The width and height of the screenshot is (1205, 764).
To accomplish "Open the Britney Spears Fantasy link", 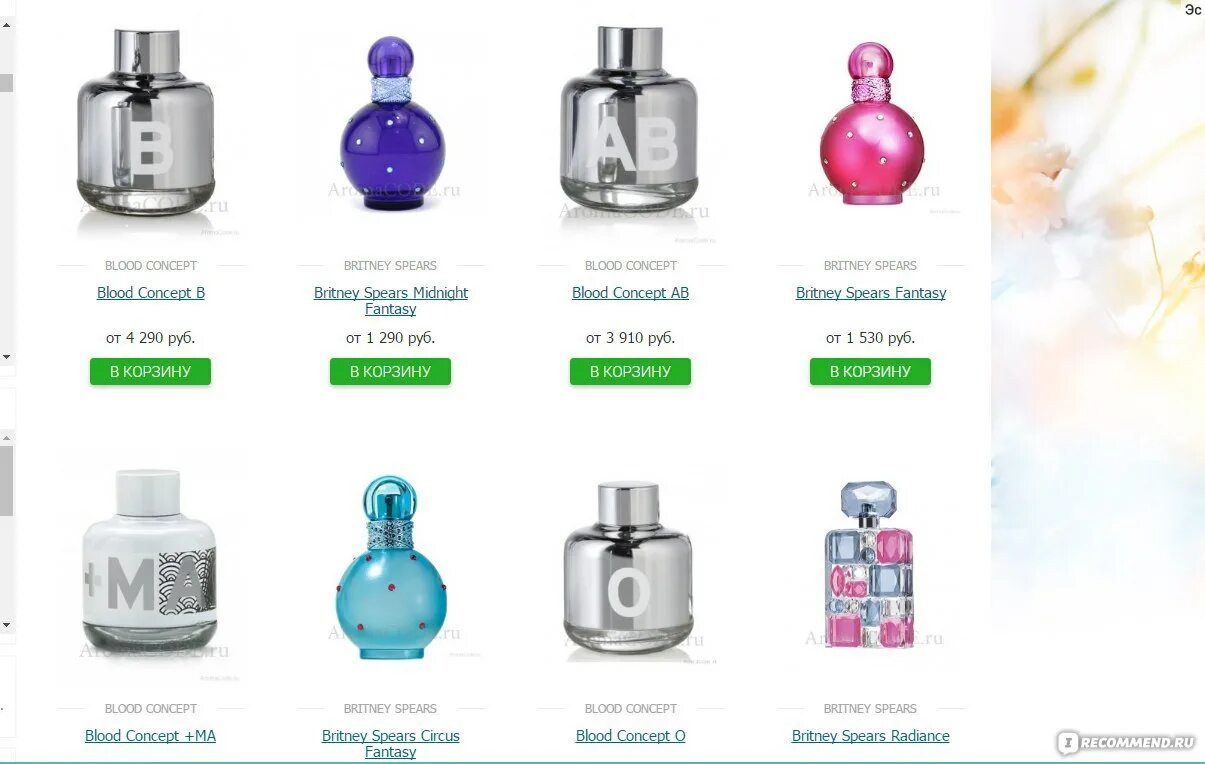I will point(871,293).
